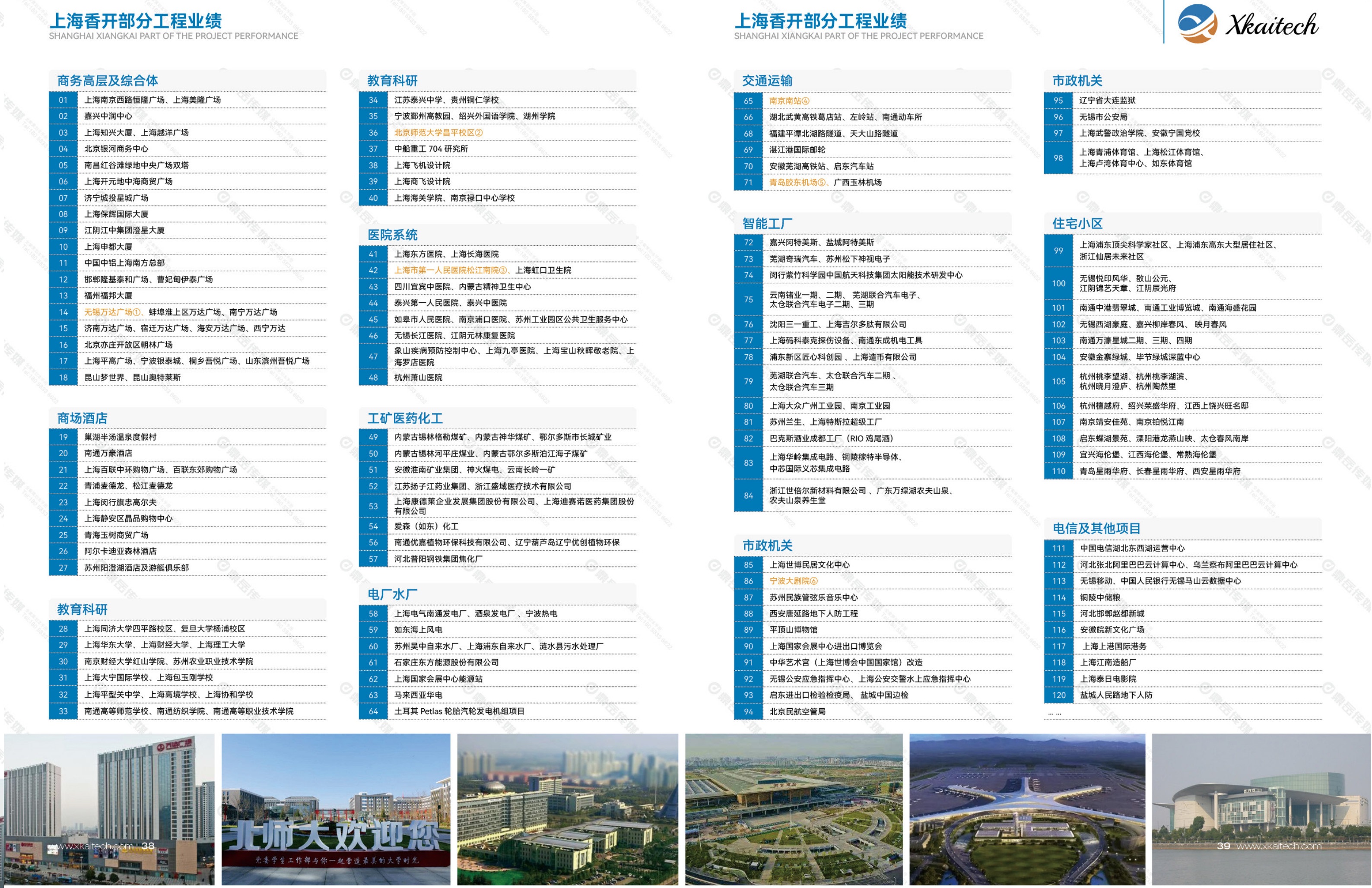Select row 28 上海同济大学四平路校区
Image resolution: width=1372 pixels, height=888 pixels.
point(187,629)
